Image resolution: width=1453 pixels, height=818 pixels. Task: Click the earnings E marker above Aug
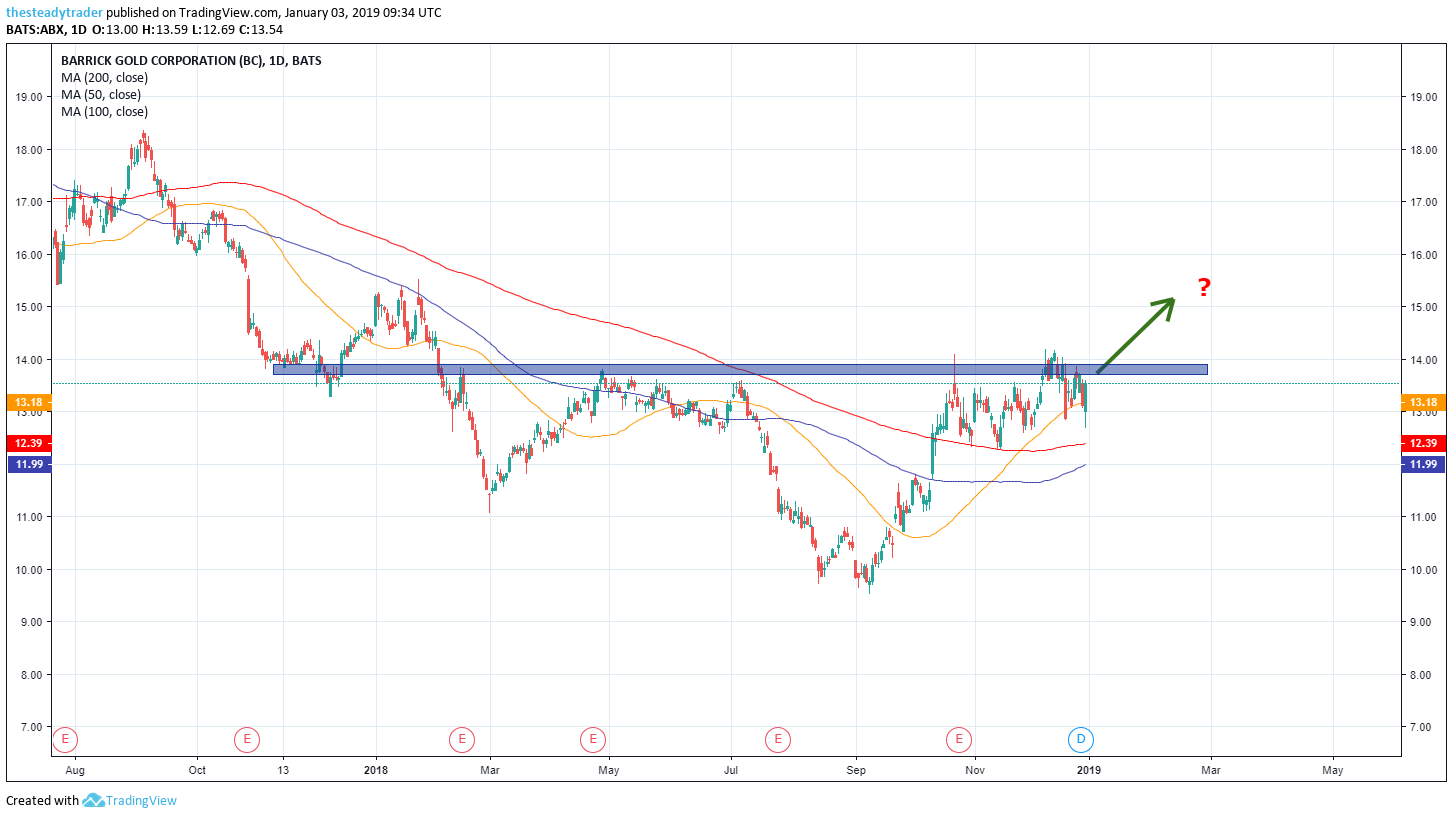pos(65,740)
